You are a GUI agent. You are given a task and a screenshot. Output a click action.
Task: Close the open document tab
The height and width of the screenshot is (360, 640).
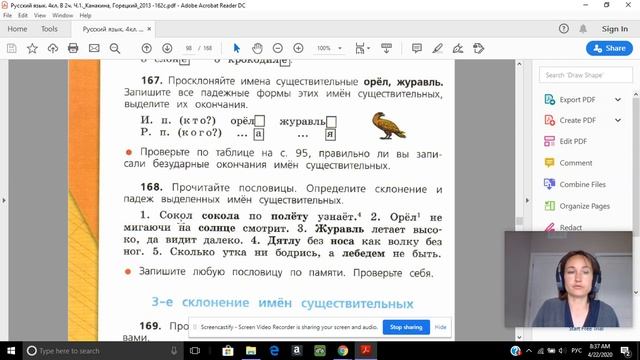tap(149, 29)
